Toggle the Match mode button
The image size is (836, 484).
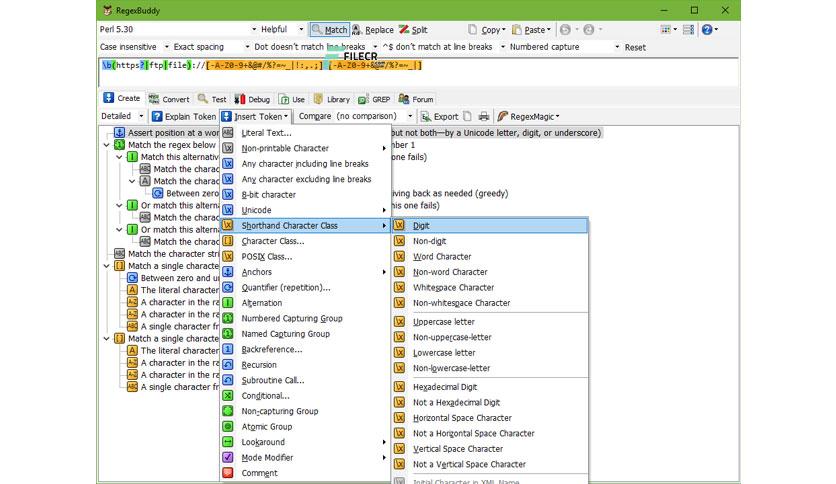(x=330, y=30)
